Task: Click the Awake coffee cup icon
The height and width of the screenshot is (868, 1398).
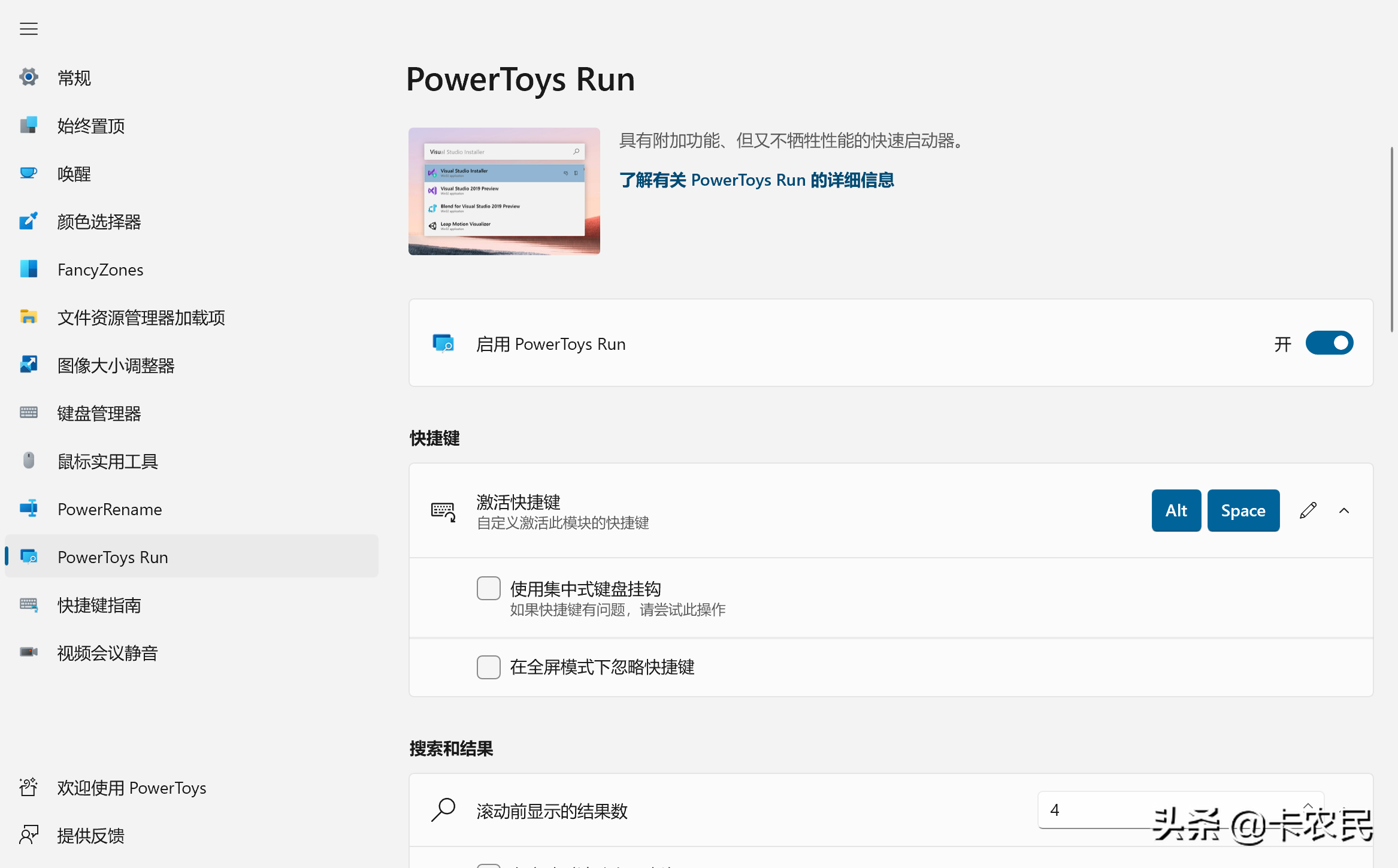Action: [28, 173]
